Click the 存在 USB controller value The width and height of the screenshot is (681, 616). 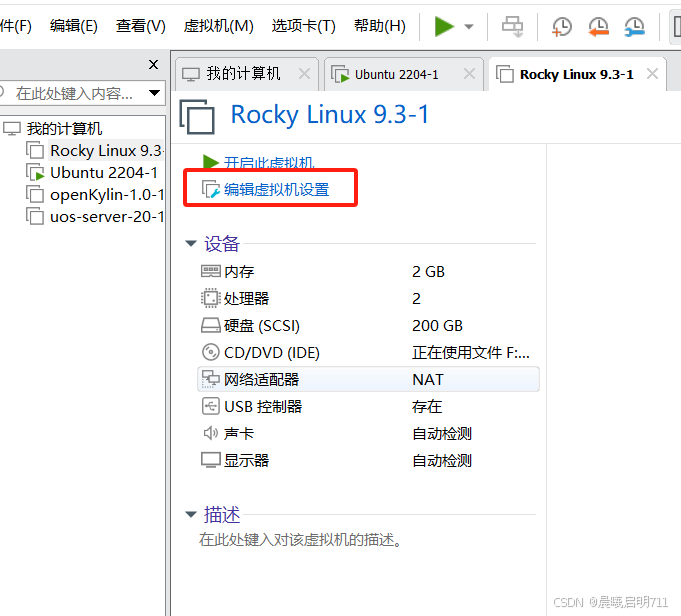[x=427, y=407]
